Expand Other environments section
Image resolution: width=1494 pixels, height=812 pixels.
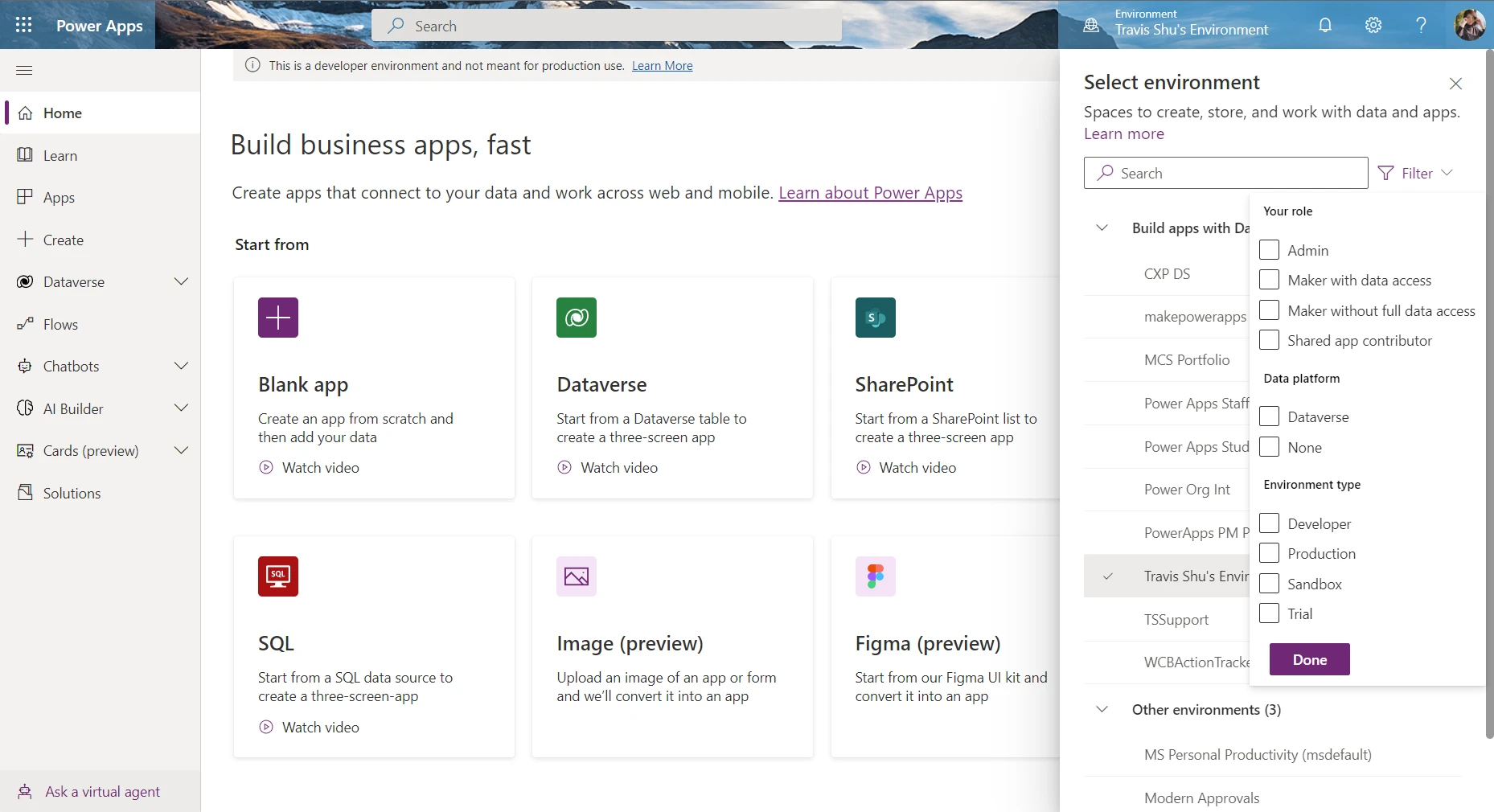(x=1102, y=709)
